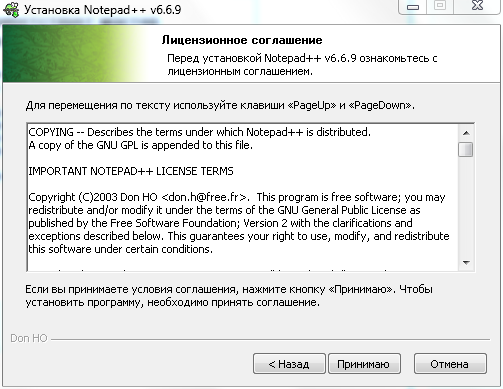Go back with the Назад button
The image size is (503, 389).
pyautogui.click(x=289, y=364)
